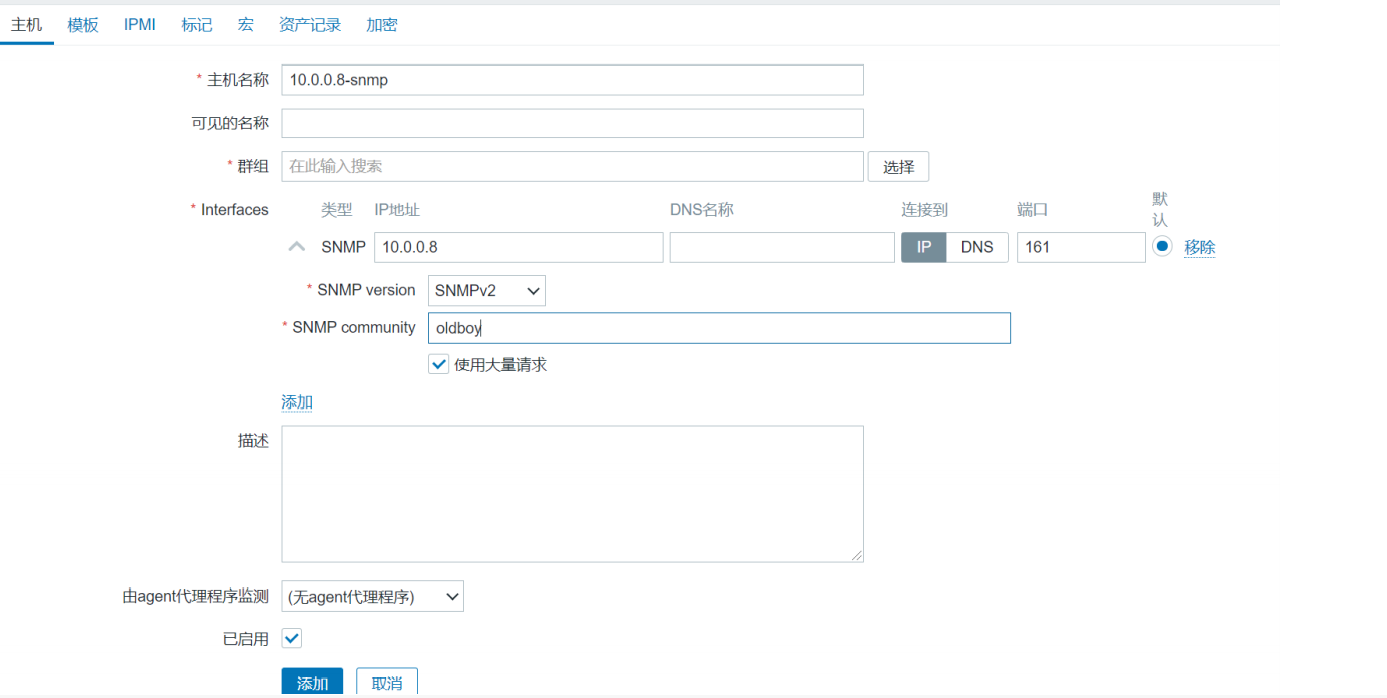Image resolution: width=1387 pixels, height=698 pixels.
Task: Focus the IP地址 field with 10.0.0.8
Action: click(x=519, y=247)
